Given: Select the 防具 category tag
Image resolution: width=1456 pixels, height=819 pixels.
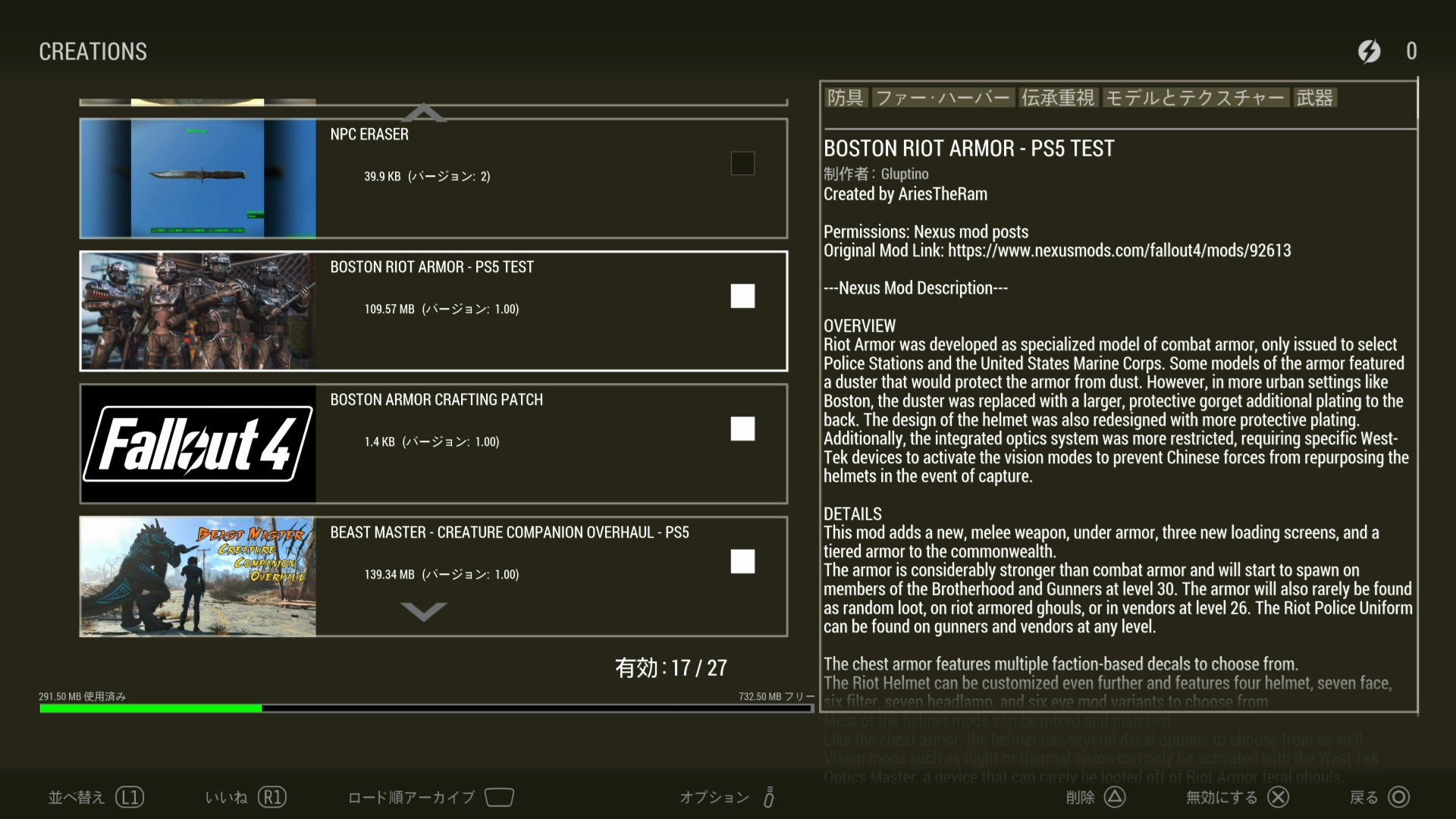Looking at the screenshot, I should (845, 98).
